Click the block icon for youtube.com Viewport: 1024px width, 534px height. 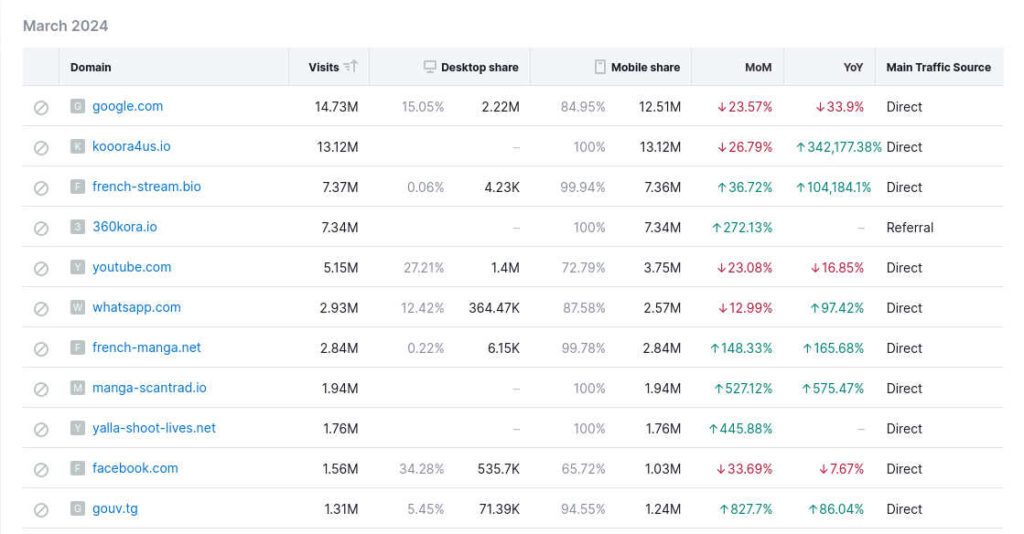(41, 268)
